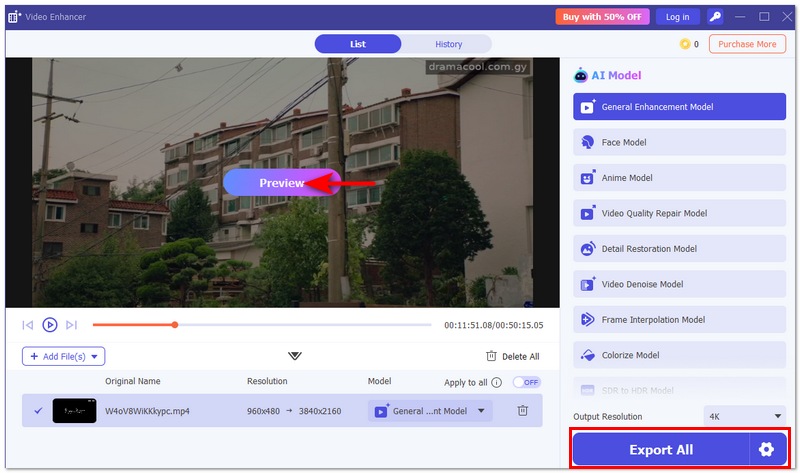Click the Original Name column header

pyautogui.click(x=133, y=381)
